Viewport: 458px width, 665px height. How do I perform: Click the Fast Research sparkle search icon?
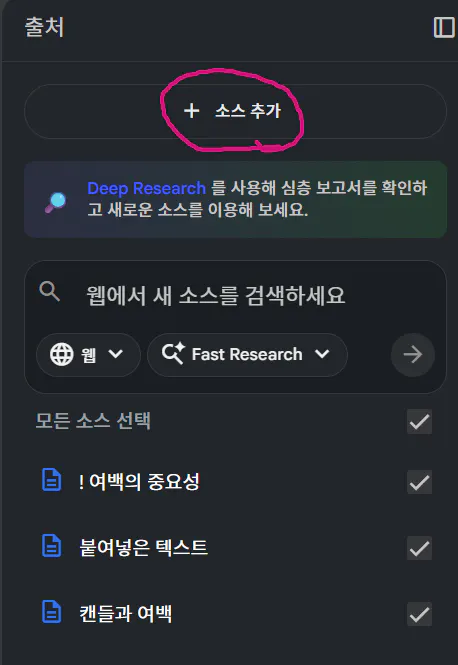click(x=173, y=353)
